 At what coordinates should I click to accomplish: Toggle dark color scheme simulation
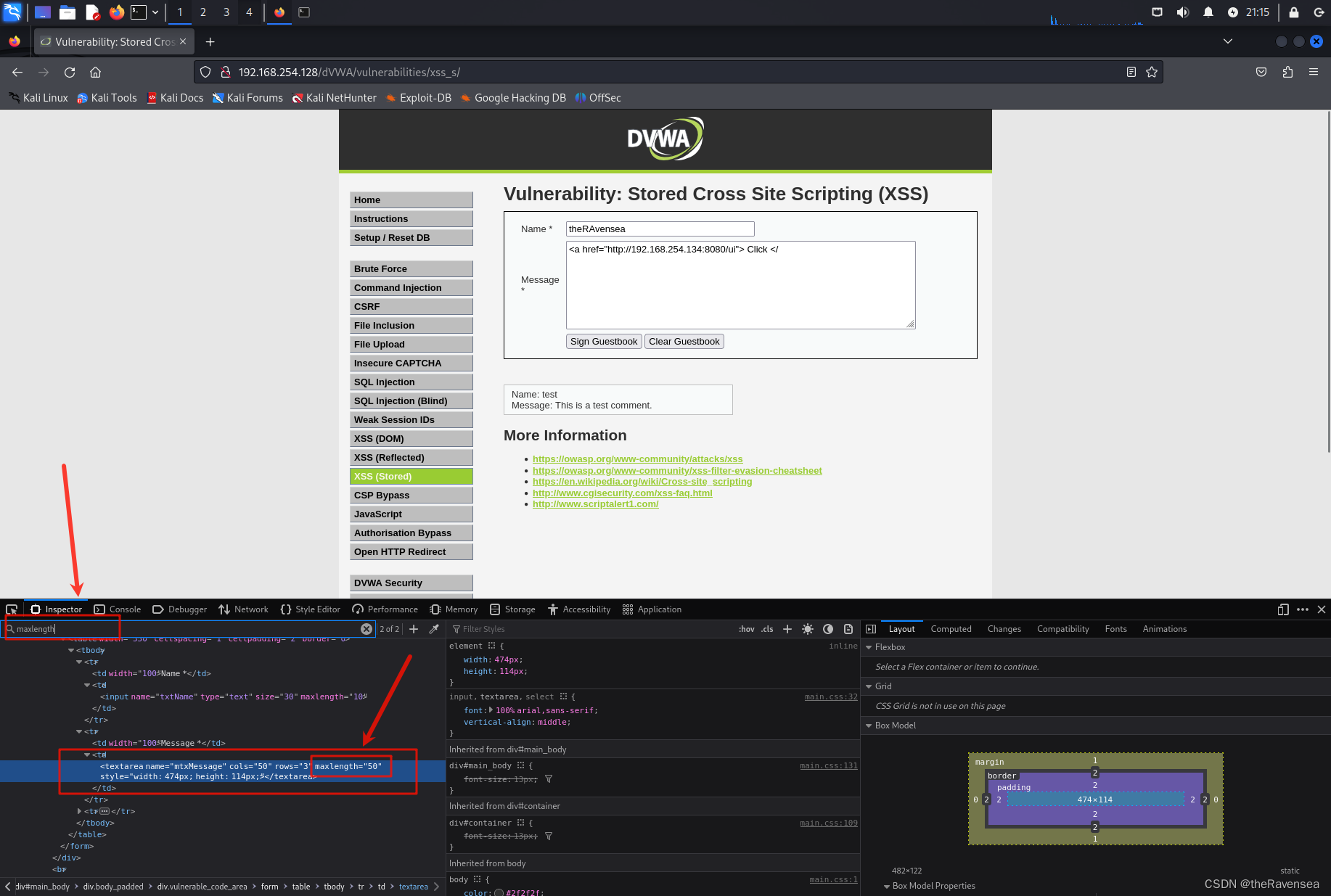pos(828,629)
